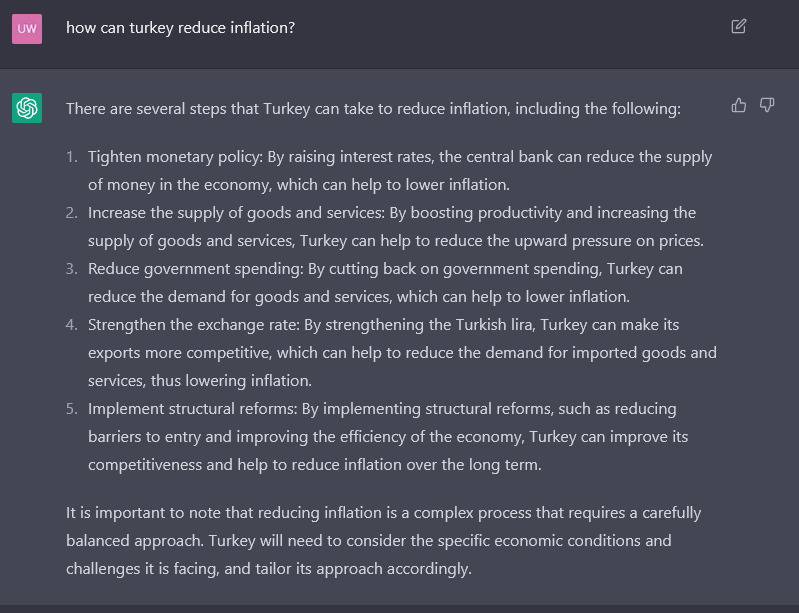
Task: Click the 'Strengthen the exchange rate' item
Action: [403, 352]
